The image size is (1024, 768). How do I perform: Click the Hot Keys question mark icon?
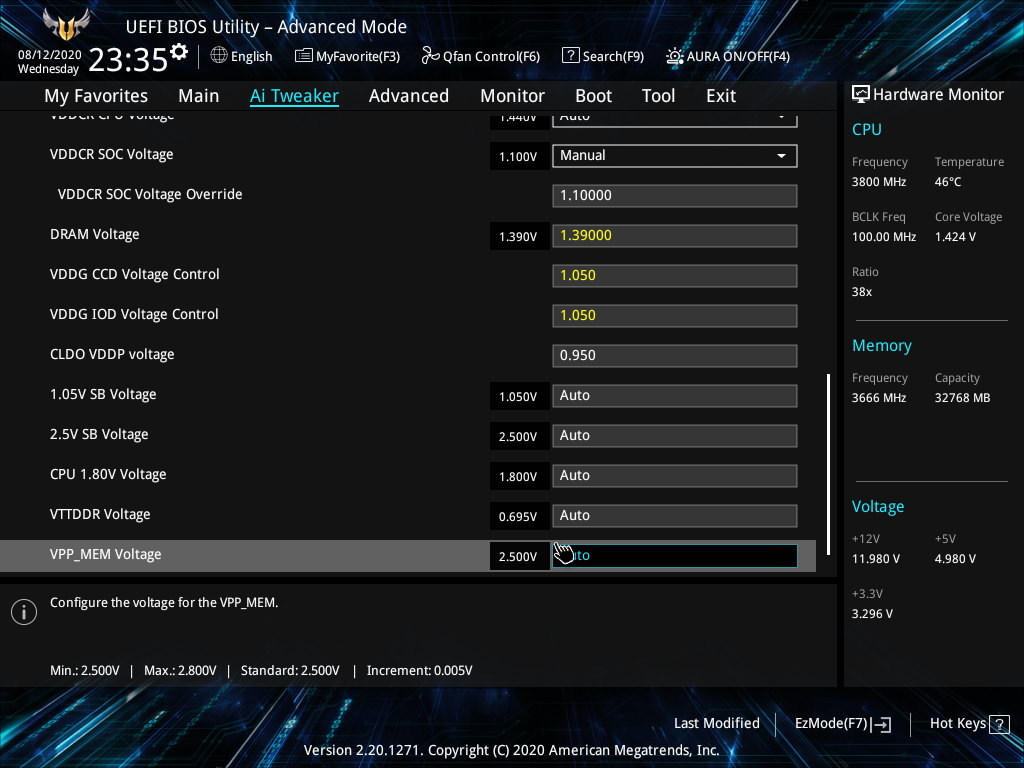click(999, 724)
